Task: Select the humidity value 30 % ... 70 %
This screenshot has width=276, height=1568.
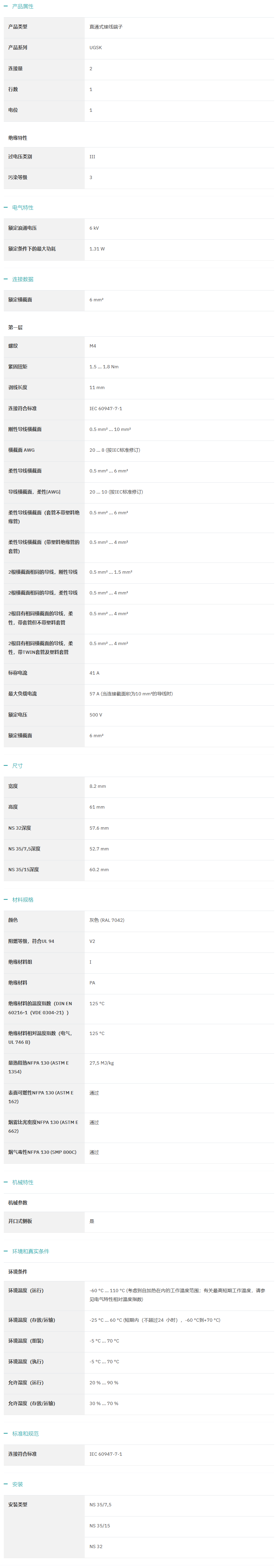Action: 104,1403
